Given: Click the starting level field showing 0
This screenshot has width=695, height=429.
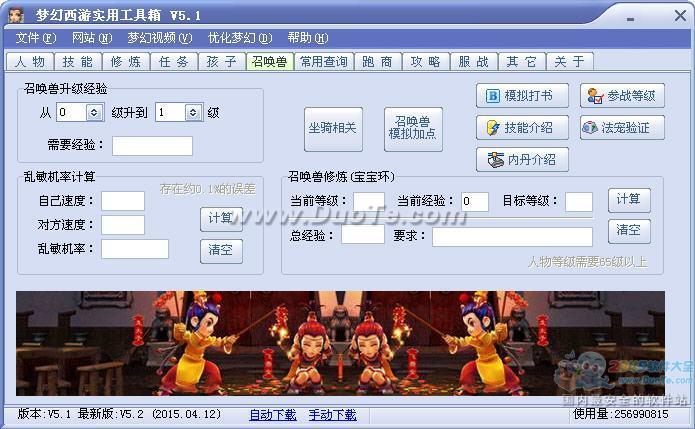Looking at the screenshot, I should click(x=71, y=113).
